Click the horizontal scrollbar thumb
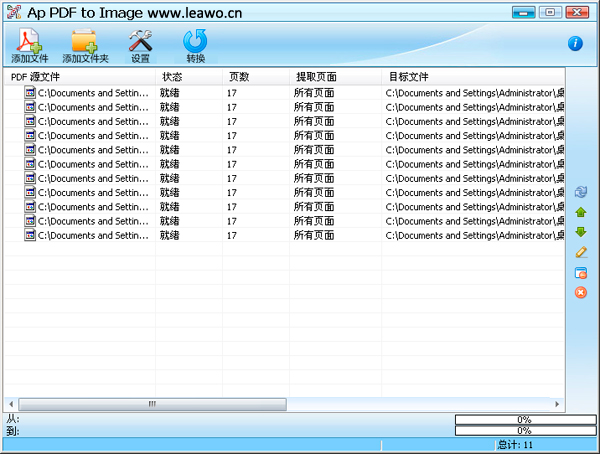 coord(152,404)
